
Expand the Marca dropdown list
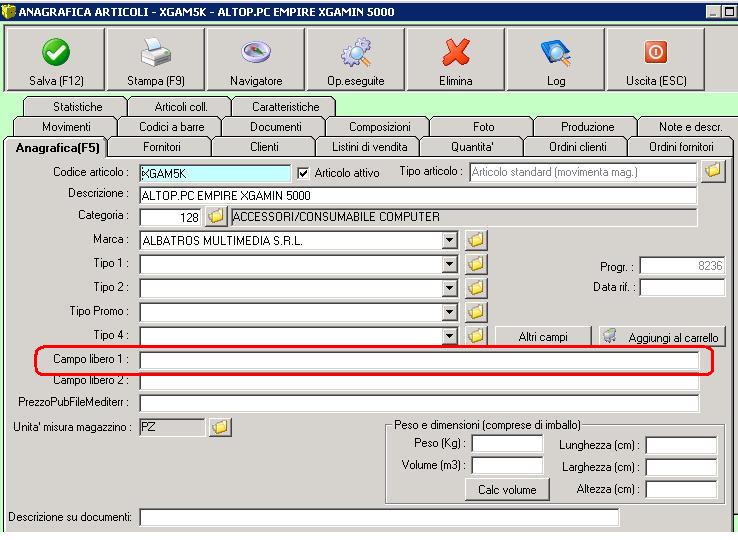(x=449, y=241)
